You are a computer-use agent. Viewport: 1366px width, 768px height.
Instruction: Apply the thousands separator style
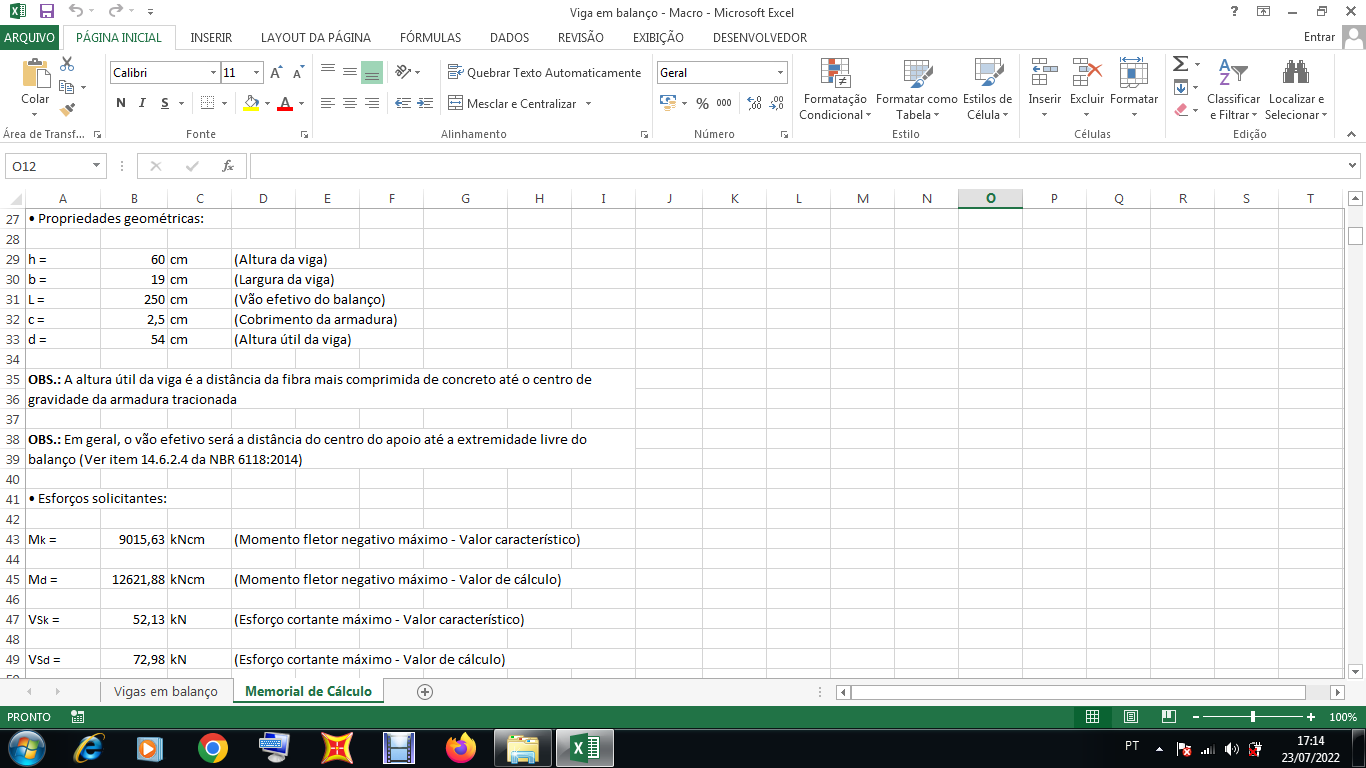[x=724, y=103]
